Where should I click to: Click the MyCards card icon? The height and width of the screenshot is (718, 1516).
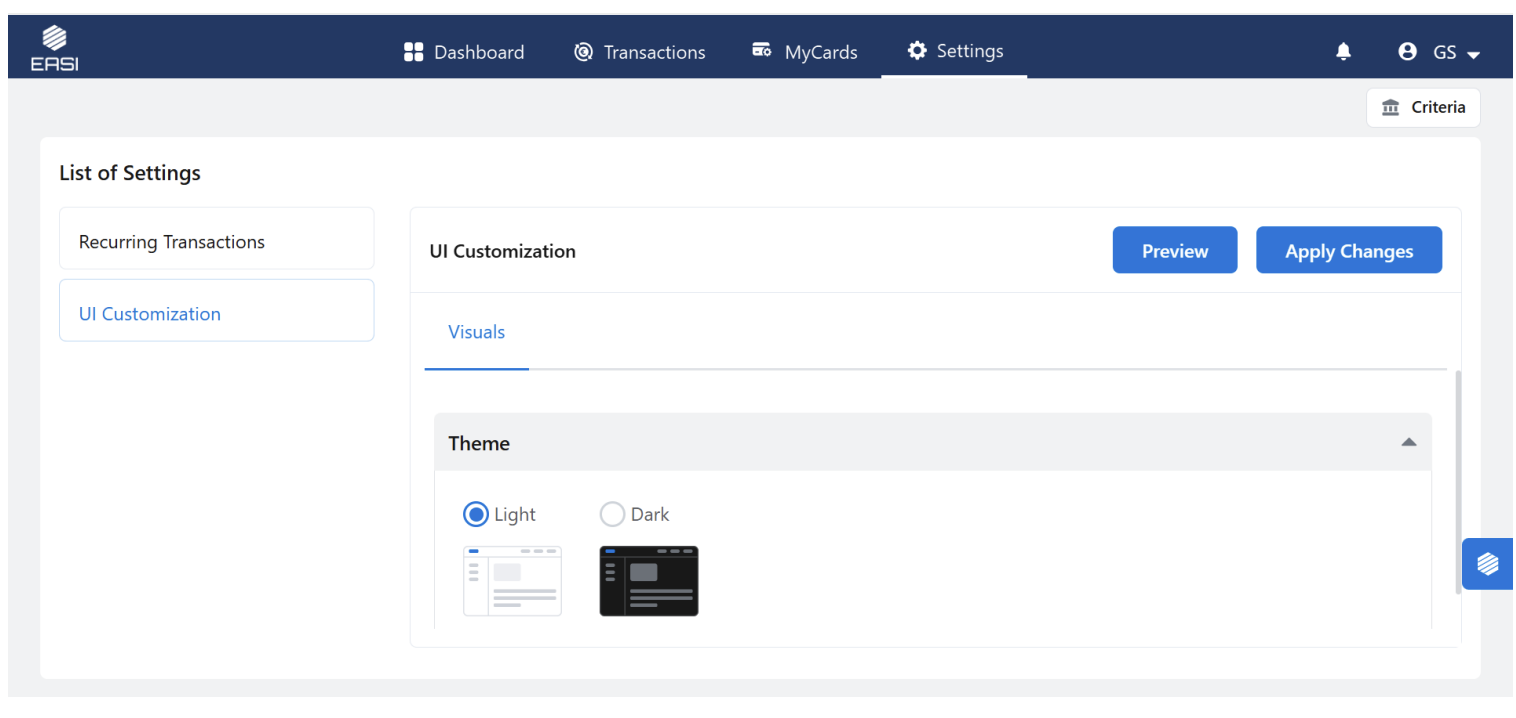762,51
